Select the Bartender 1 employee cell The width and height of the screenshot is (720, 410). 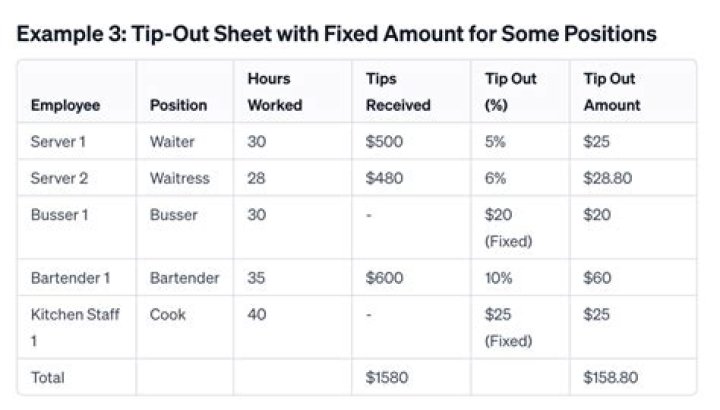coord(70,277)
